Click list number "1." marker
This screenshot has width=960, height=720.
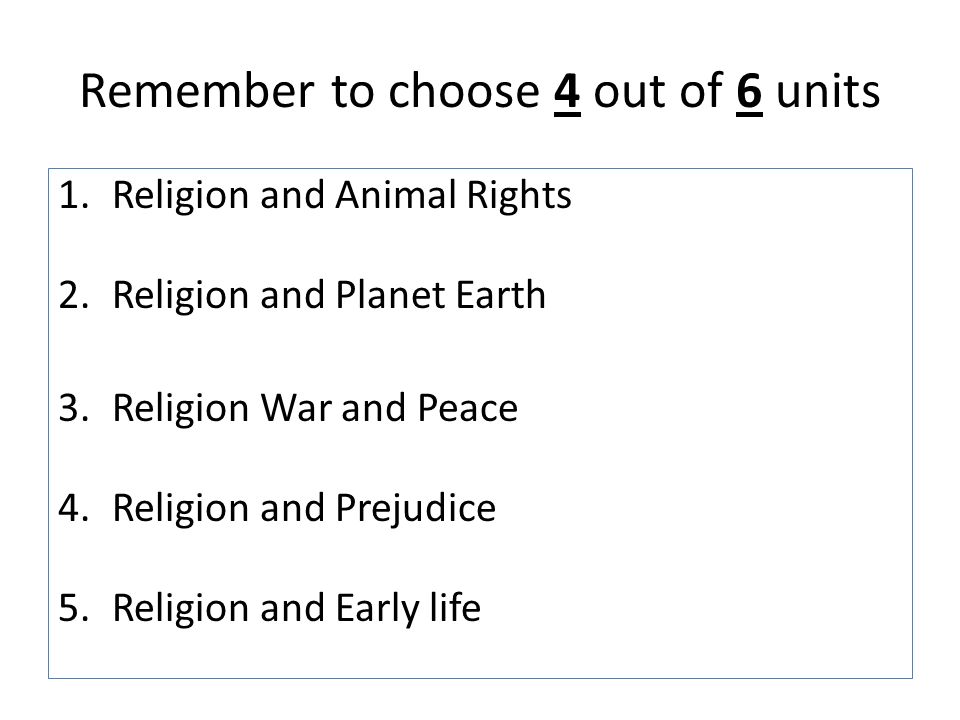pyautogui.click(x=74, y=195)
